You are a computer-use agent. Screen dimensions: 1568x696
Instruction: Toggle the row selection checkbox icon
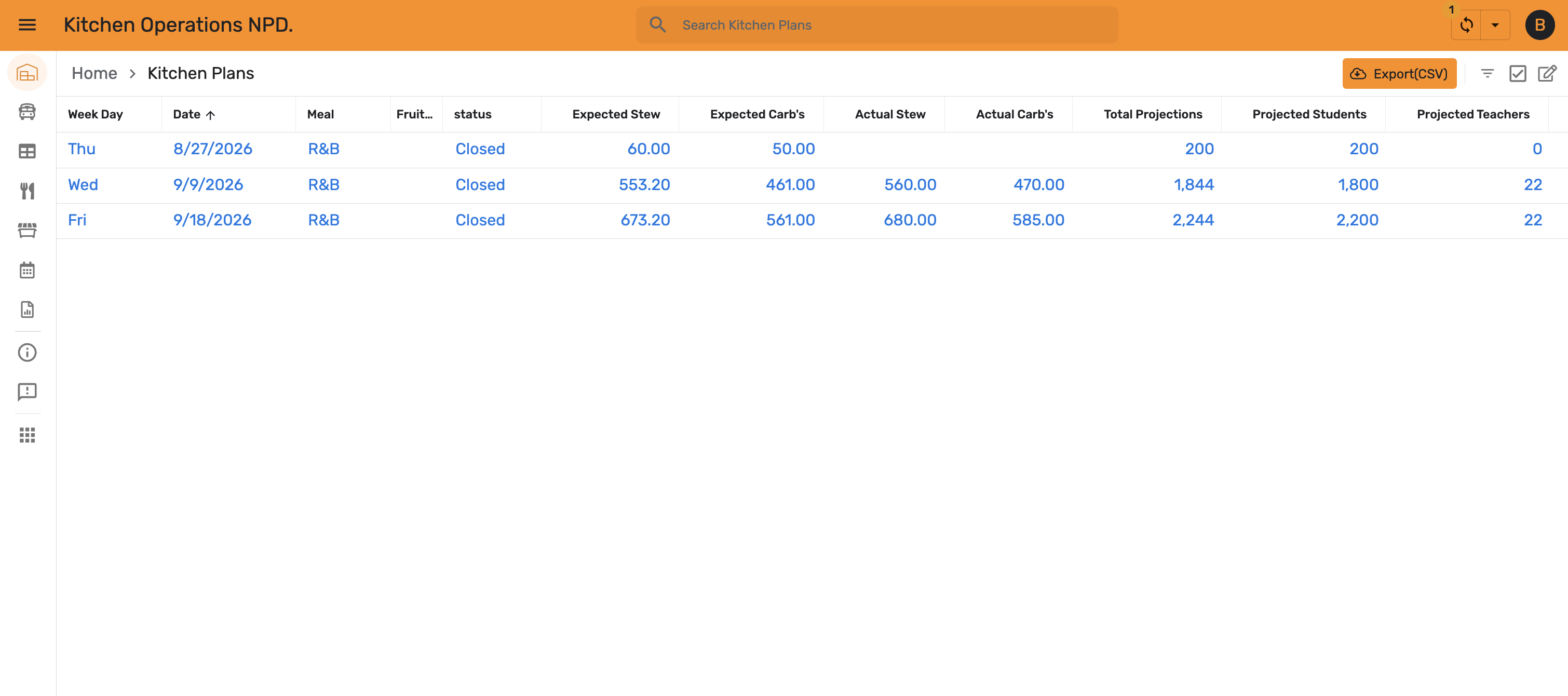(1518, 74)
